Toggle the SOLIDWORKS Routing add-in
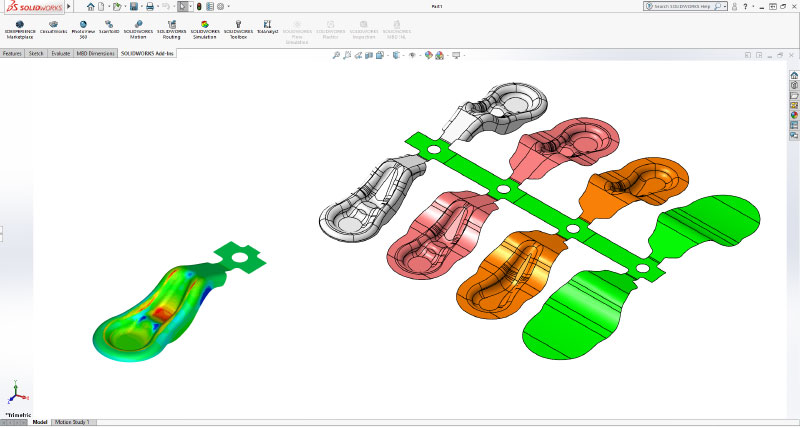Screen dimensions: 800x428 coord(172,30)
